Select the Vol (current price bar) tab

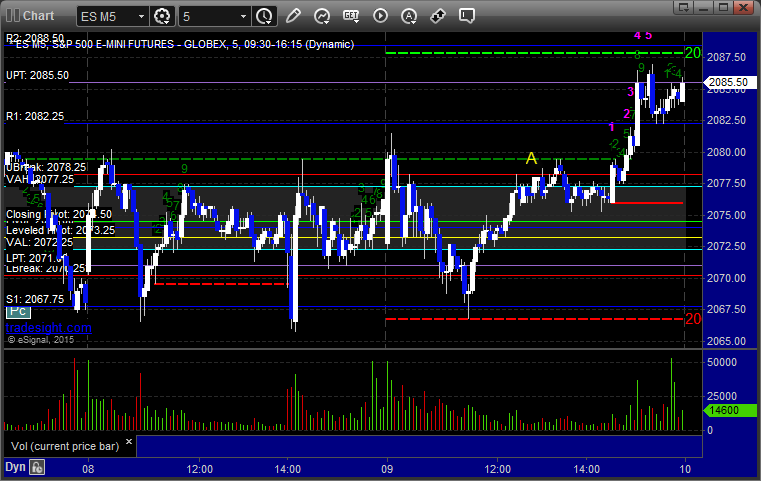coord(65,446)
